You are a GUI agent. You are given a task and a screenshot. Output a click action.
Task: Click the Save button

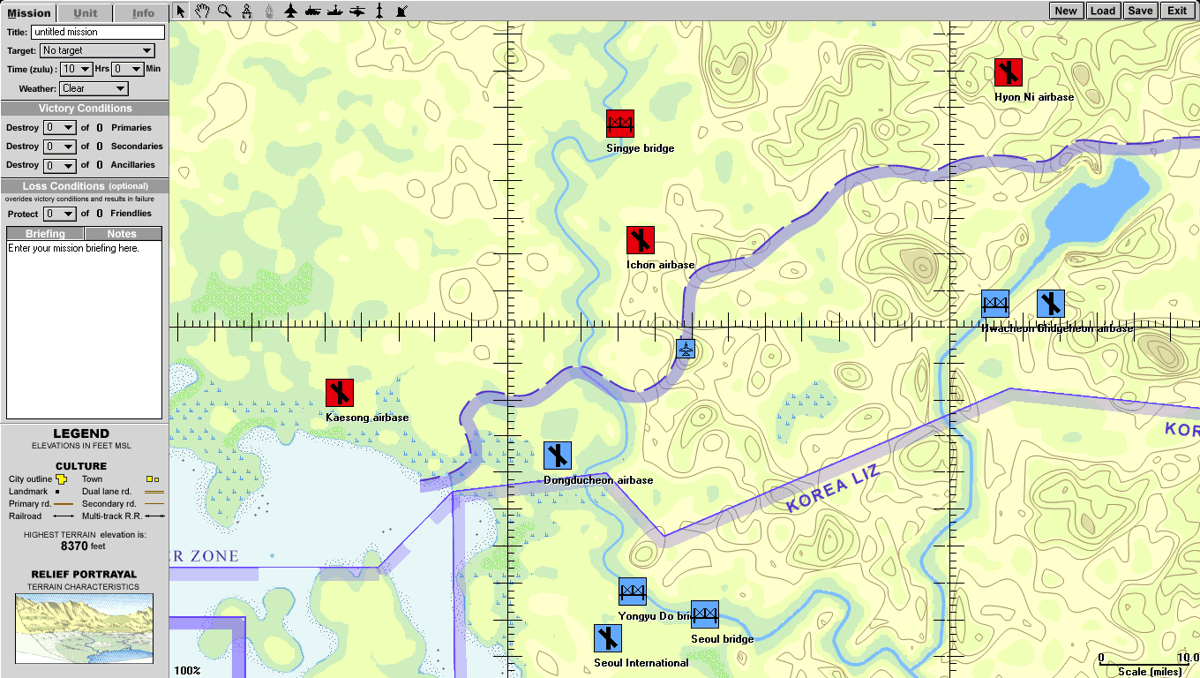(x=1140, y=11)
